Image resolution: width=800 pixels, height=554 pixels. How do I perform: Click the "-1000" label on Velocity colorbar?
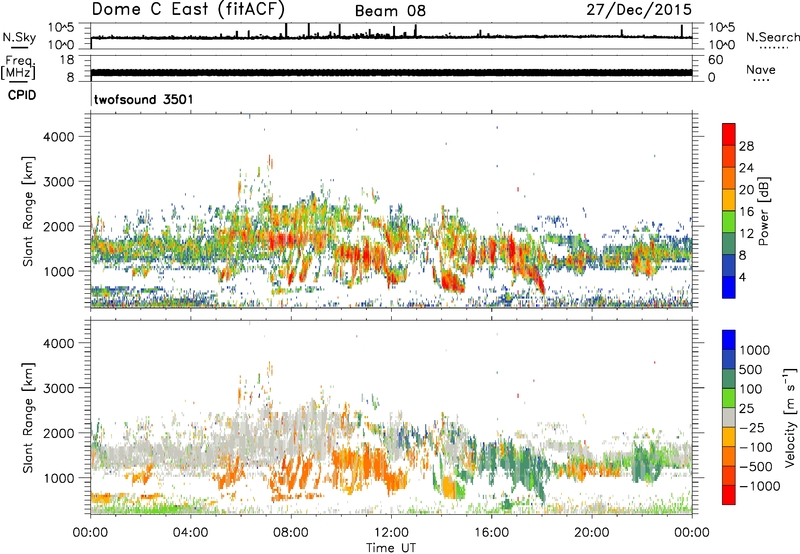click(x=760, y=486)
